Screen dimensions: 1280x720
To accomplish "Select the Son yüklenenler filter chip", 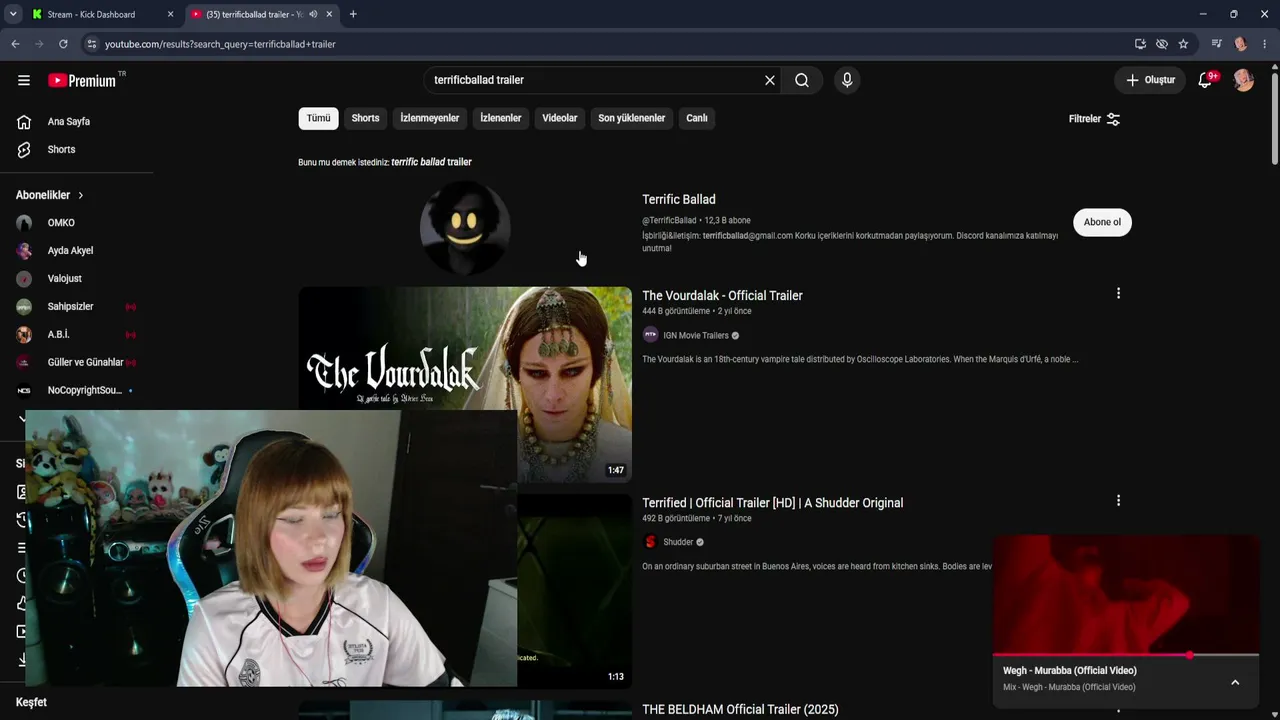I will click(x=632, y=118).
